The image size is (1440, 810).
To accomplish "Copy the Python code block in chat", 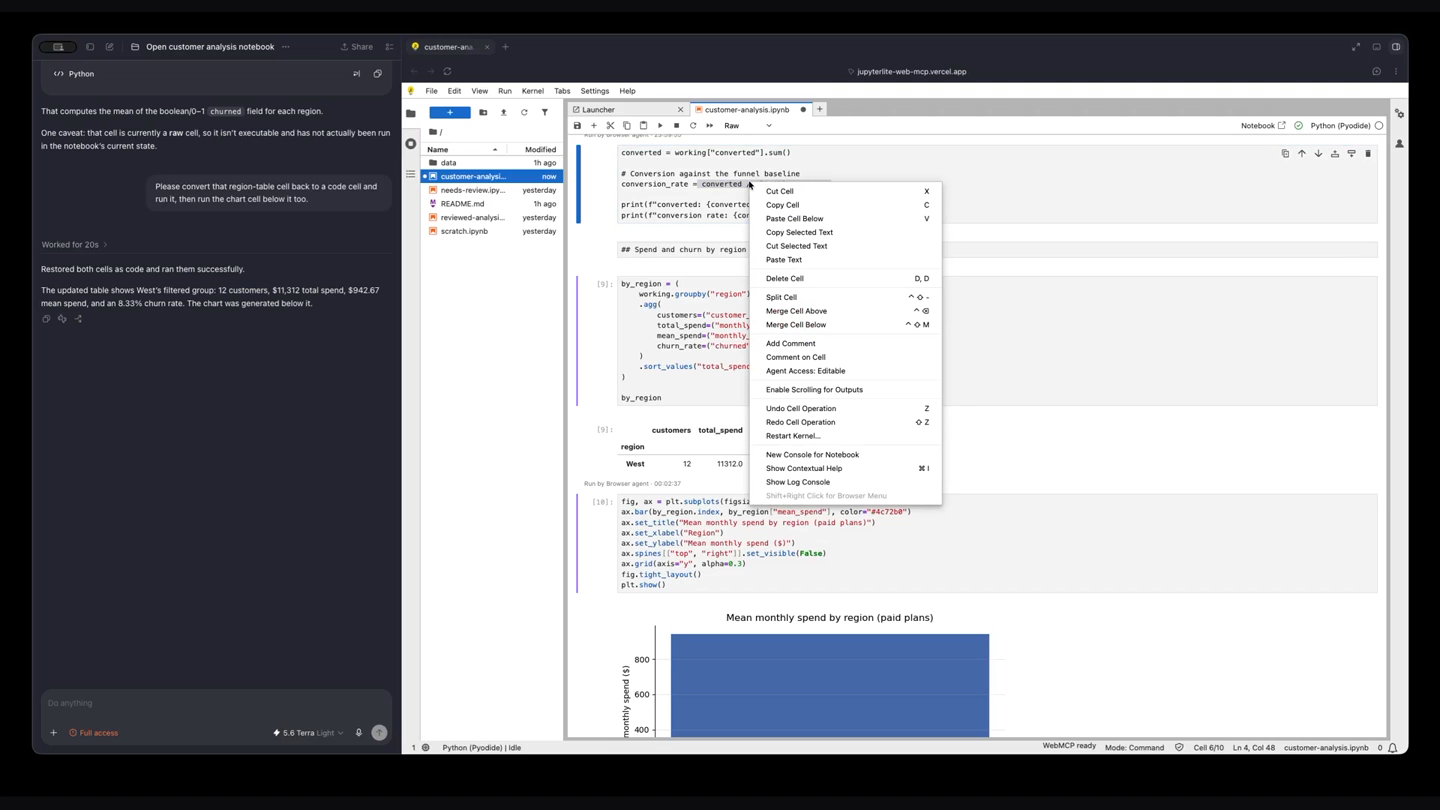I will click(378, 74).
